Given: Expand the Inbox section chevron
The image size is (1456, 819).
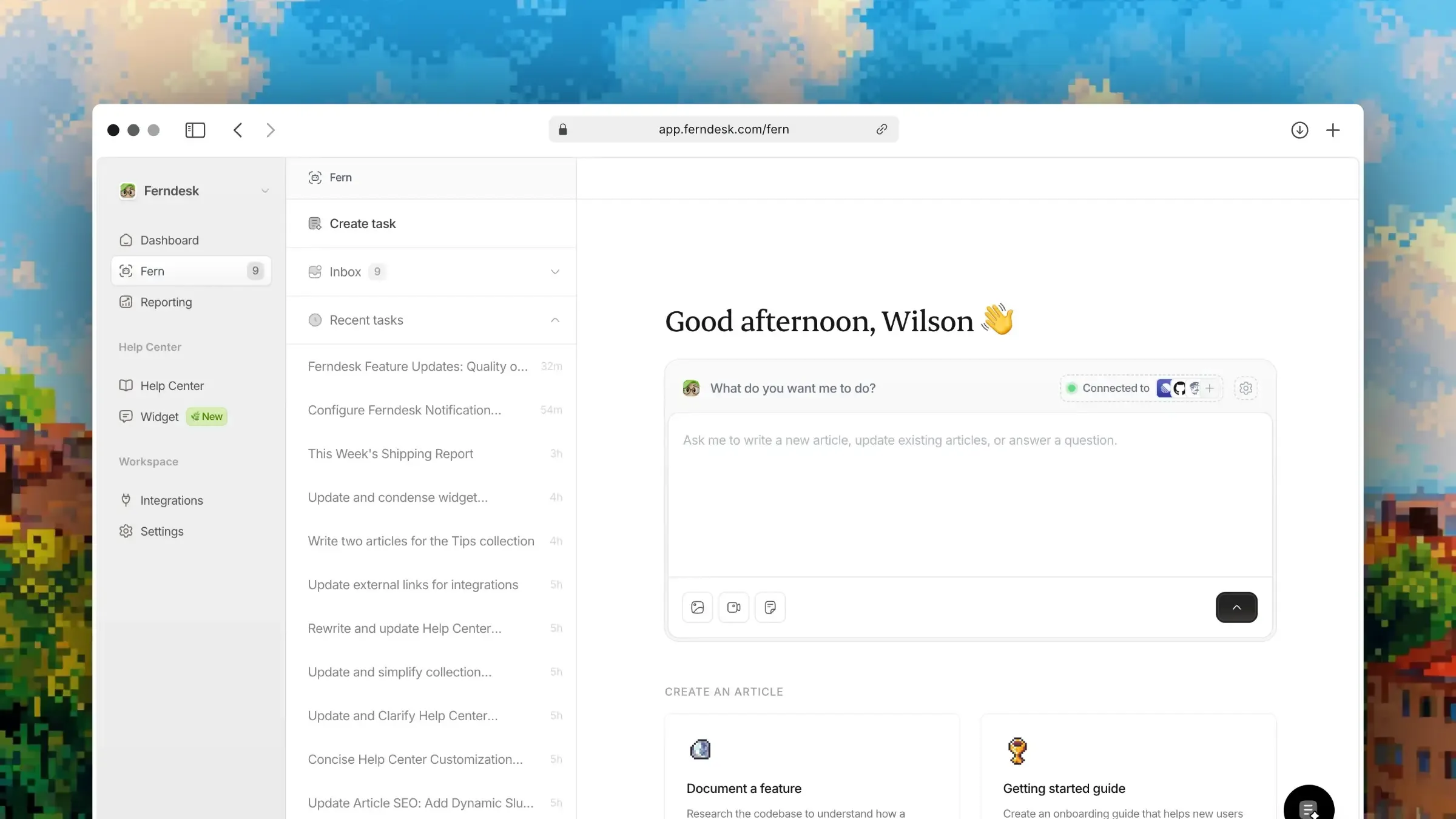Looking at the screenshot, I should (x=554, y=272).
